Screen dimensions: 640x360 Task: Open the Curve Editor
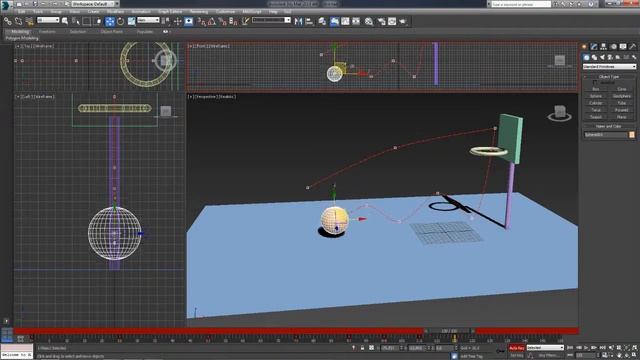[x=345, y=21]
